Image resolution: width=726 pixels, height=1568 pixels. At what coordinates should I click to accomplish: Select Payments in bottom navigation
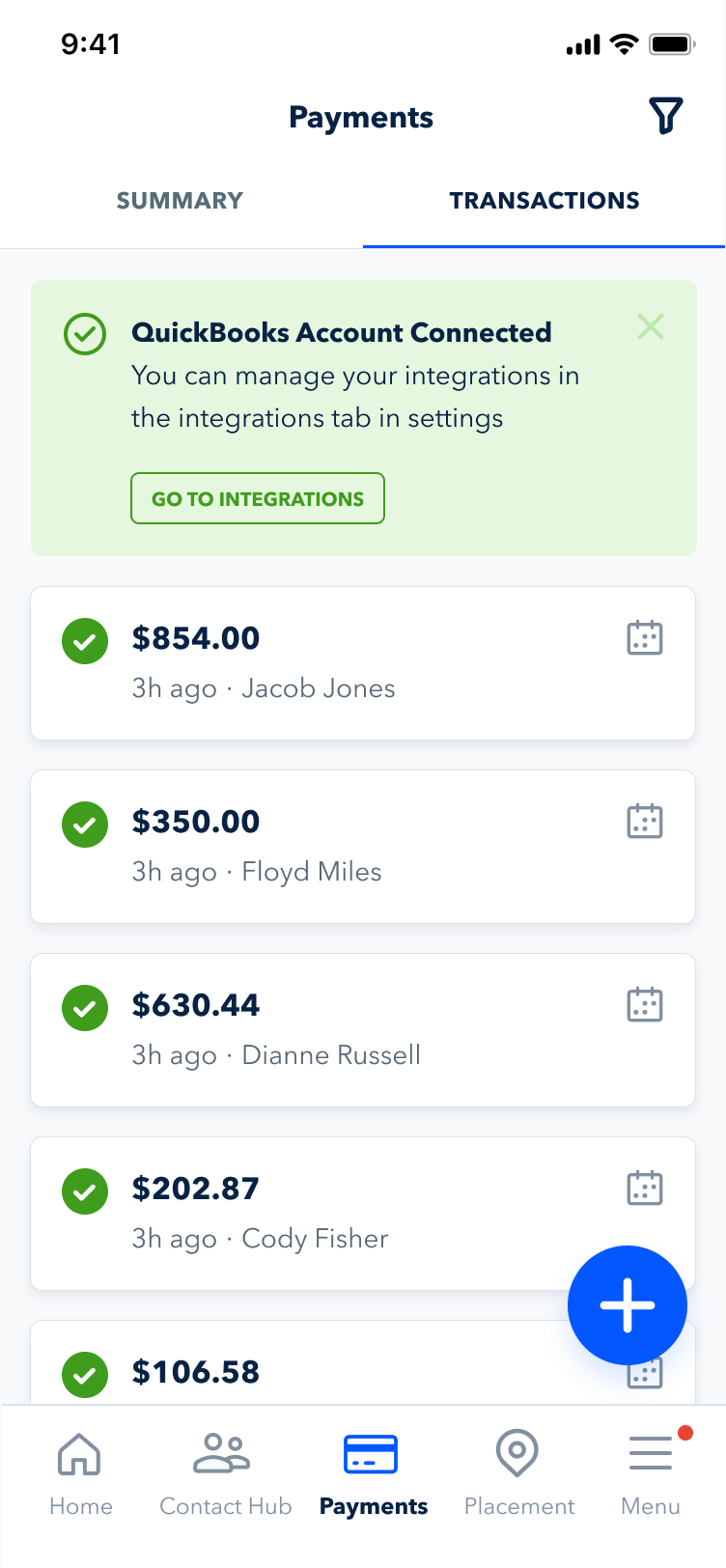click(373, 1472)
